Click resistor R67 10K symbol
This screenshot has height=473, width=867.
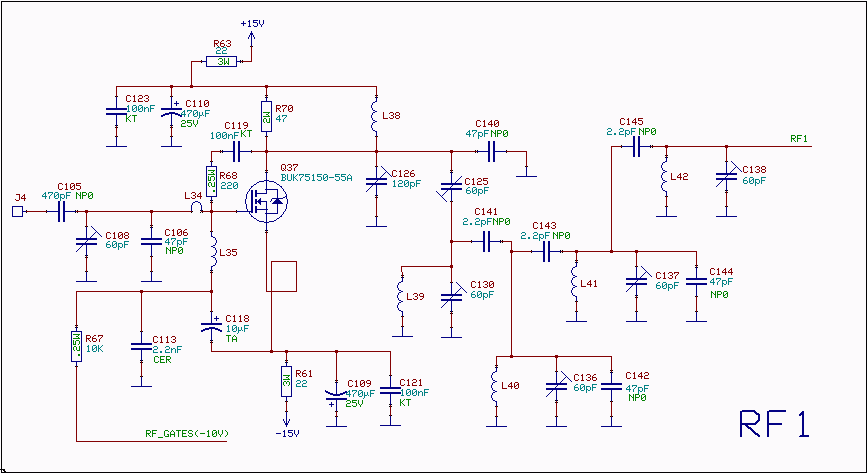coord(76,346)
